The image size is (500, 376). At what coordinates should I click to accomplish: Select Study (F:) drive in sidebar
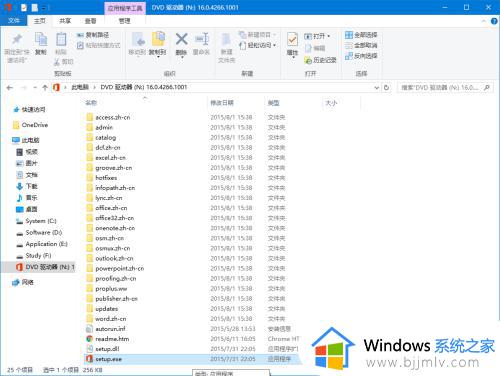click(x=34, y=256)
